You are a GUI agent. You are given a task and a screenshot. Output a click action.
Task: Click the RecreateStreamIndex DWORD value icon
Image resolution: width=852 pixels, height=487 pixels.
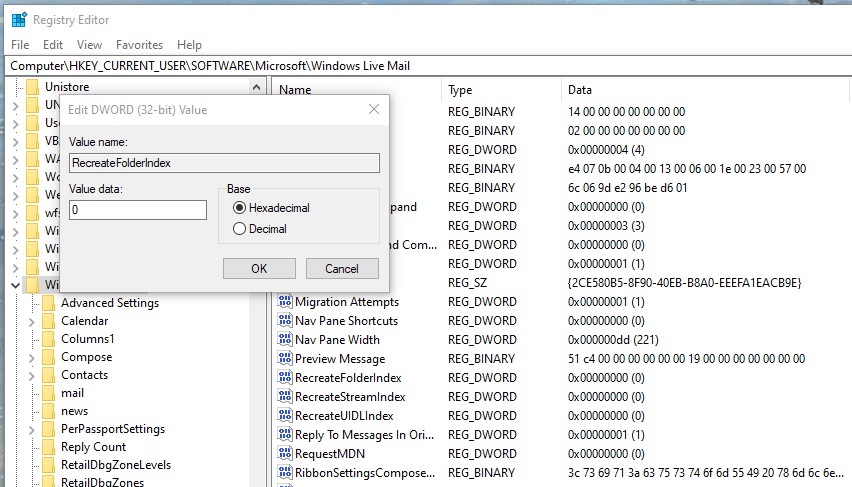tap(285, 396)
